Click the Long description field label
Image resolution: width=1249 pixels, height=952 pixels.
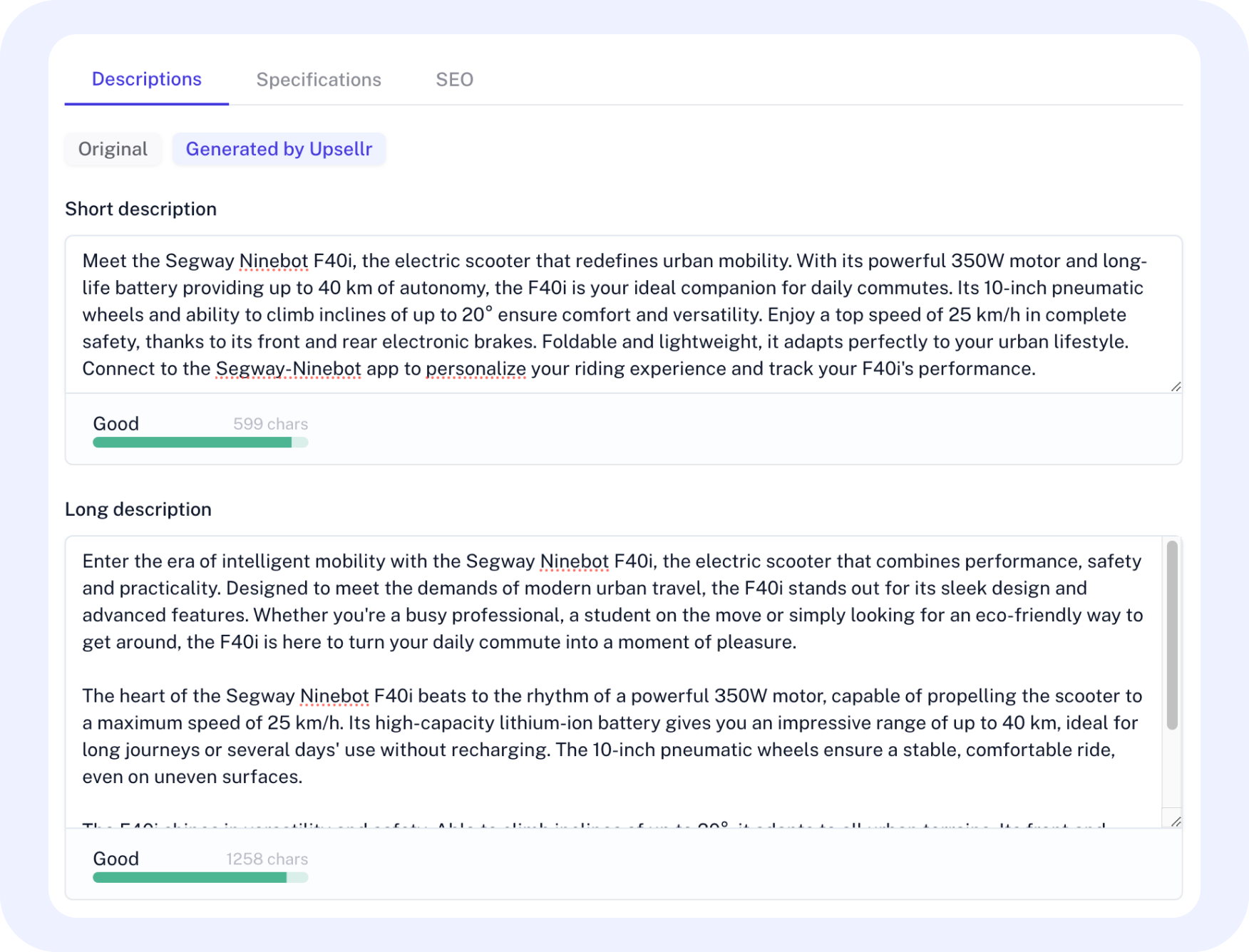click(x=138, y=509)
